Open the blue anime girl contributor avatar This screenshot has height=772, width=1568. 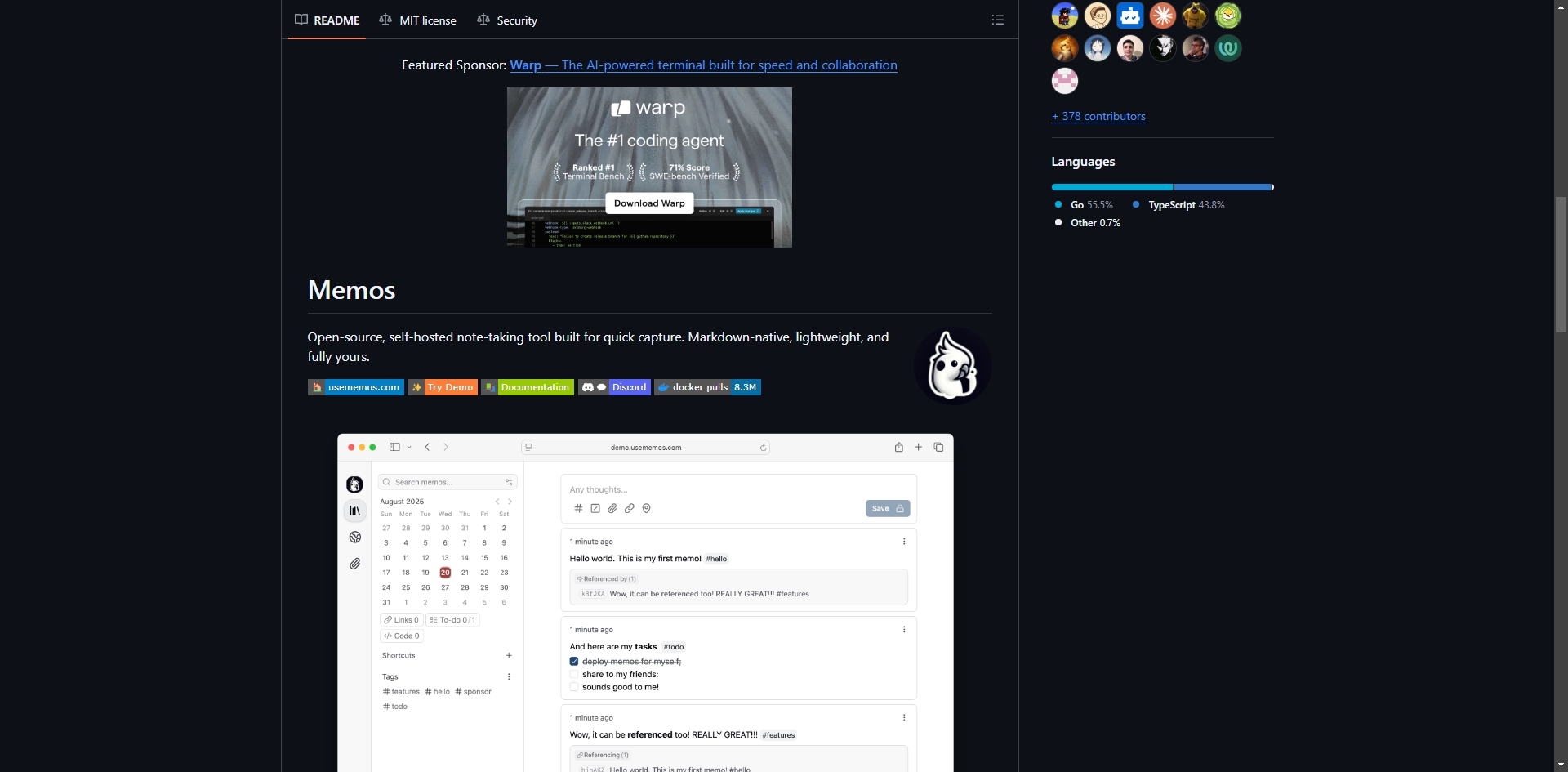[x=1098, y=48]
